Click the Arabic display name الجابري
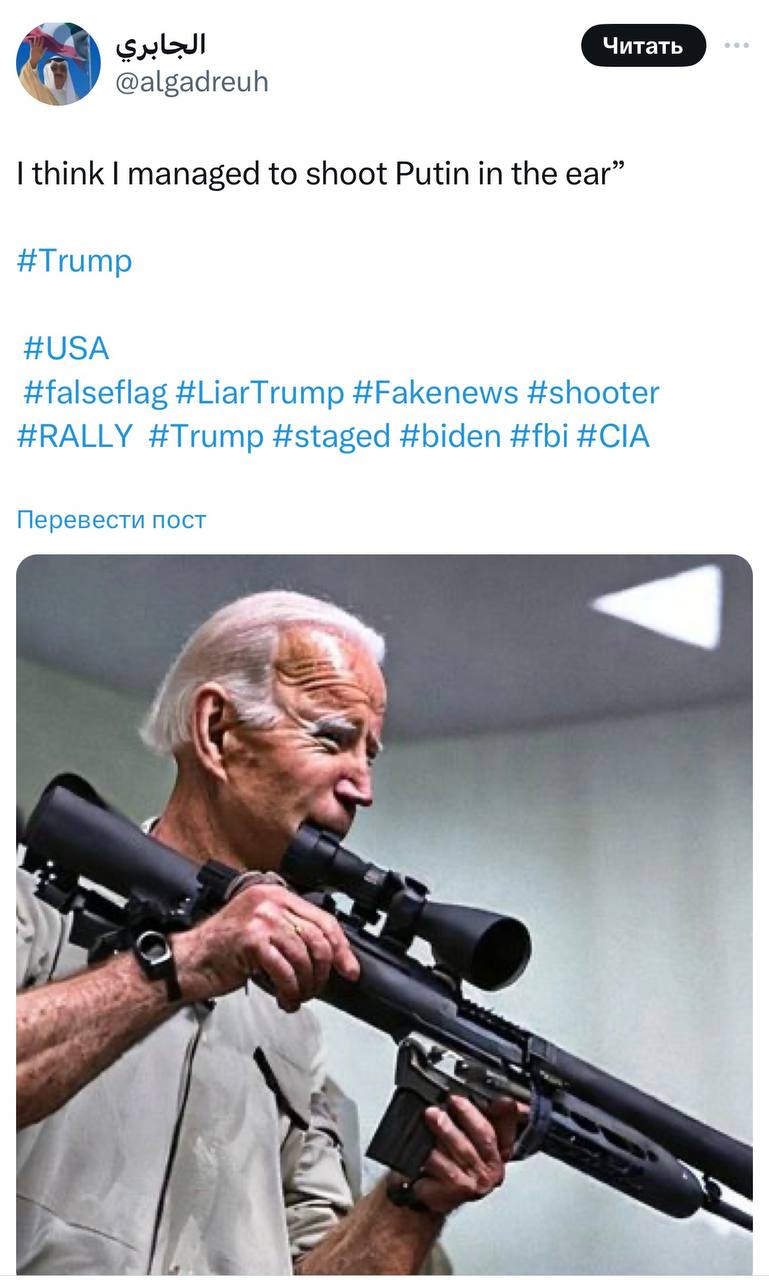This screenshot has width=769, height=1280. point(161,45)
